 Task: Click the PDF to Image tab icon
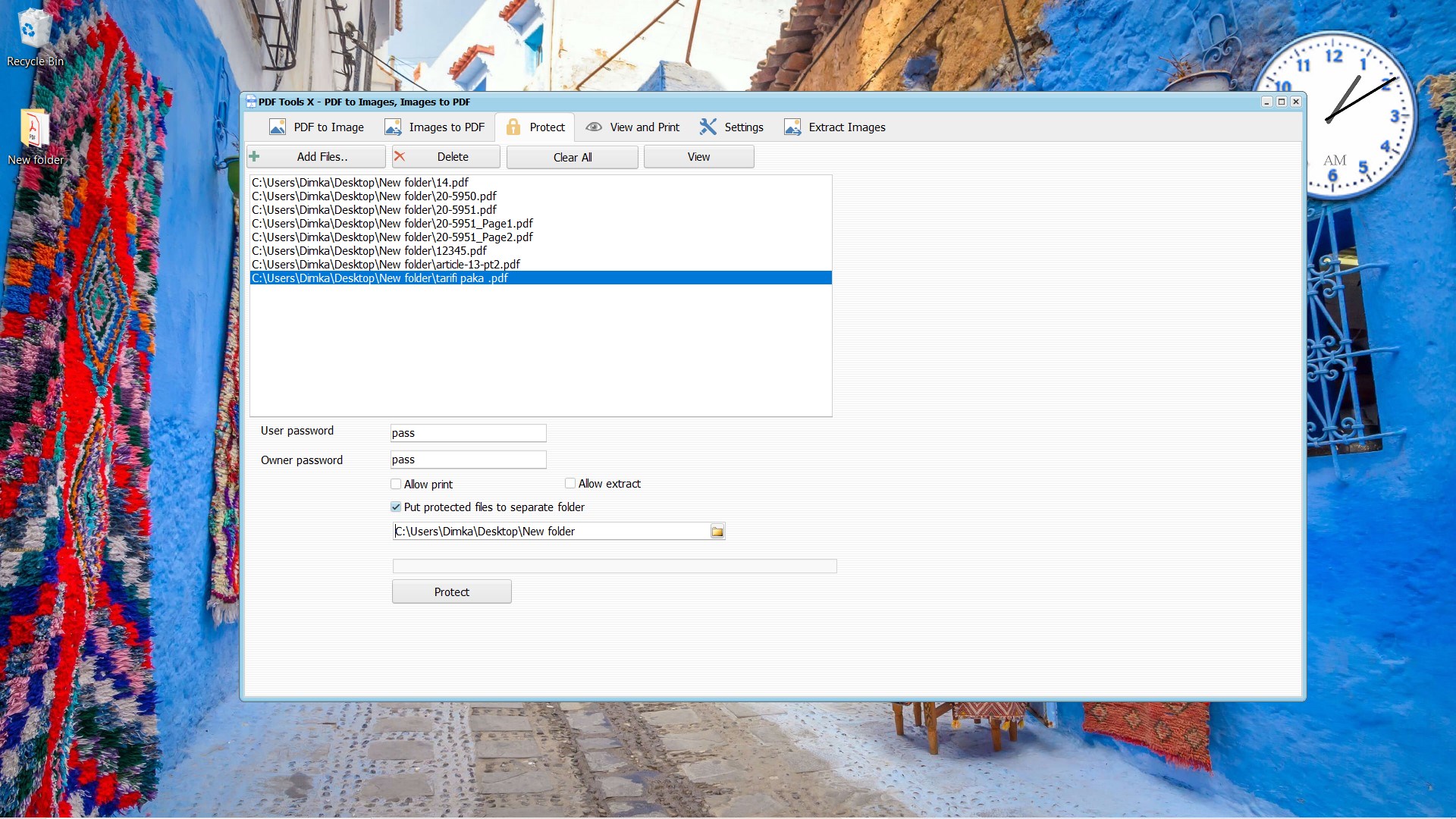(278, 127)
